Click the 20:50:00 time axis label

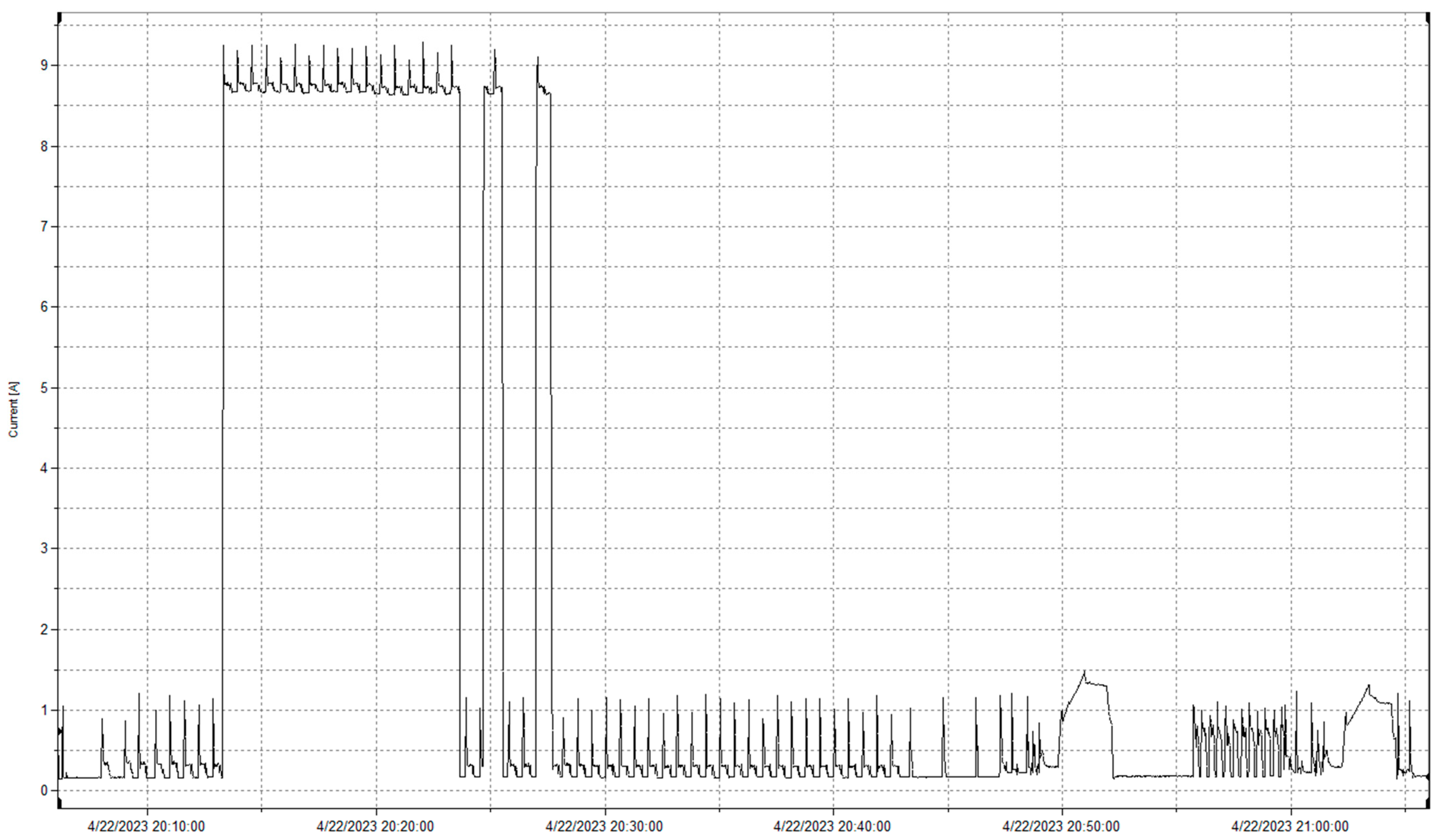tap(1061, 826)
